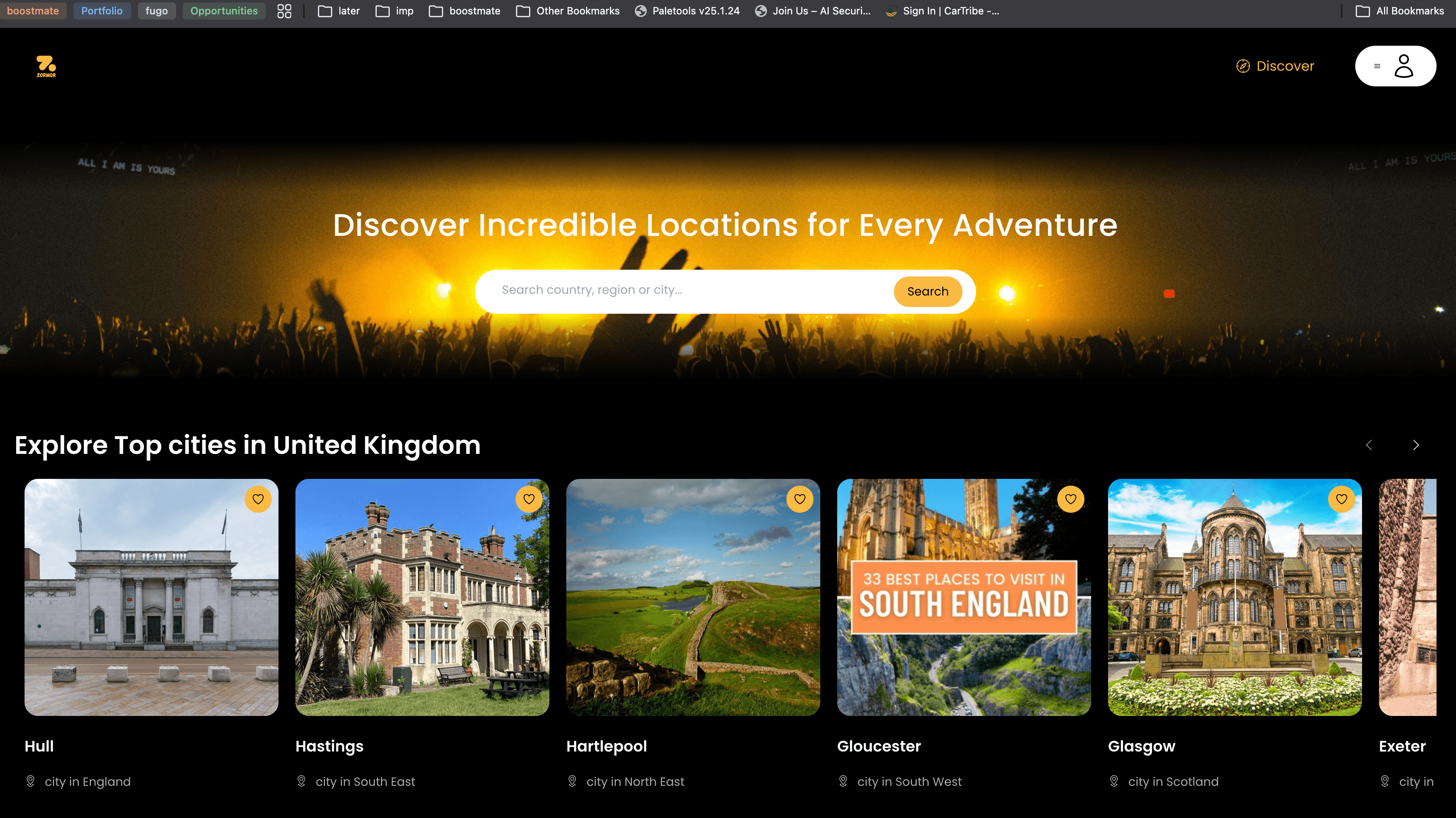This screenshot has height=818, width=1456.
Task: Click the tab groups grid icon
Action: (284, 11)
